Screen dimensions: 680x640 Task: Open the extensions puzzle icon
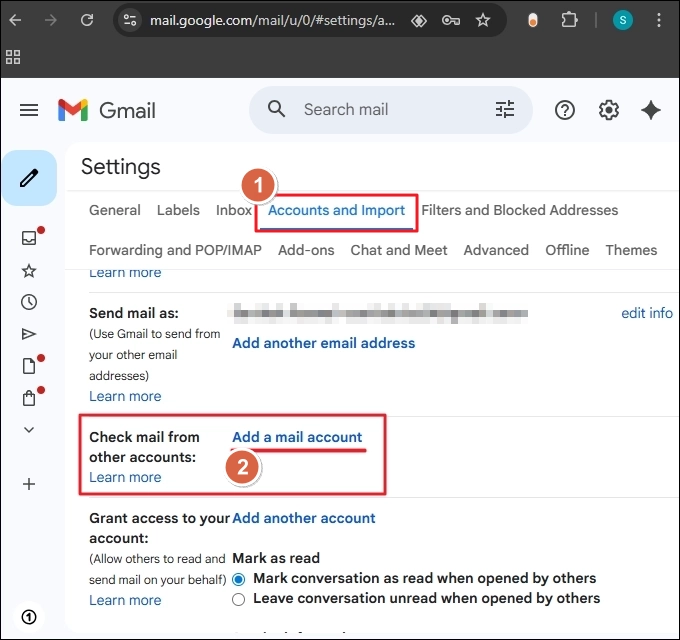pos(569,20)
